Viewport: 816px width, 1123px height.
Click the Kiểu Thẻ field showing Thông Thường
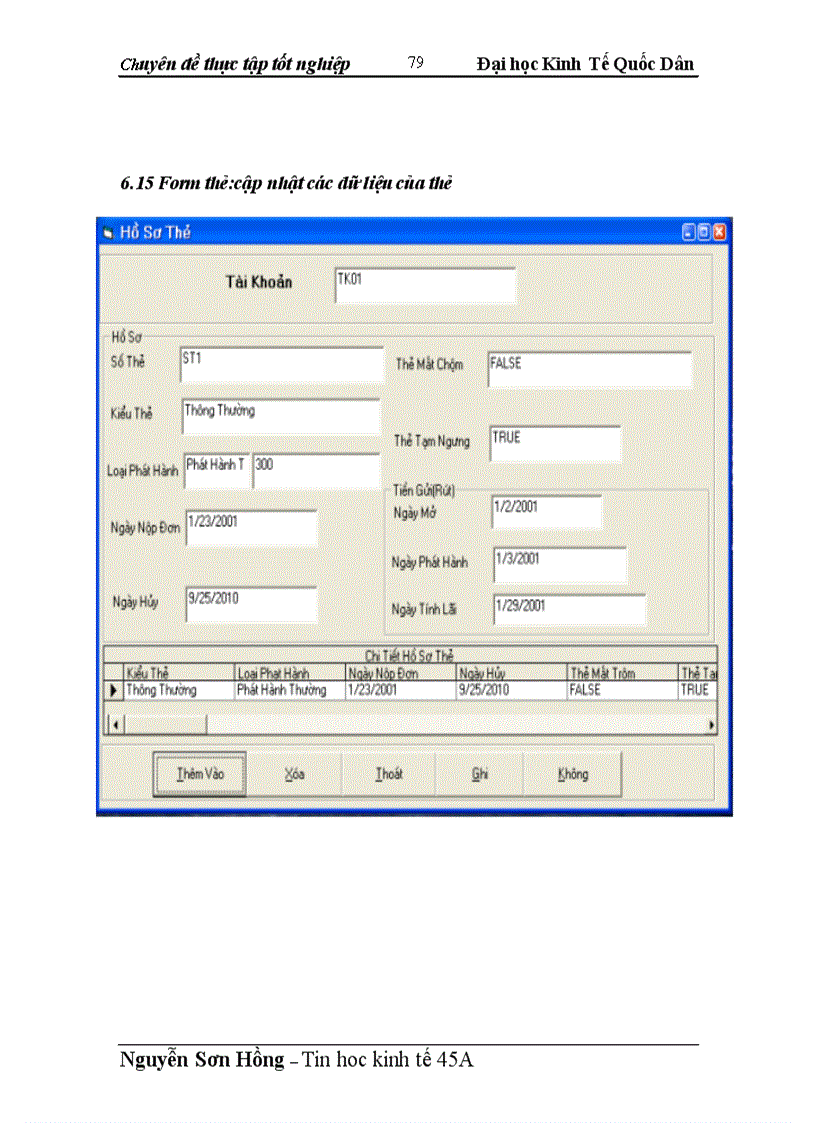tap(280, 414)
